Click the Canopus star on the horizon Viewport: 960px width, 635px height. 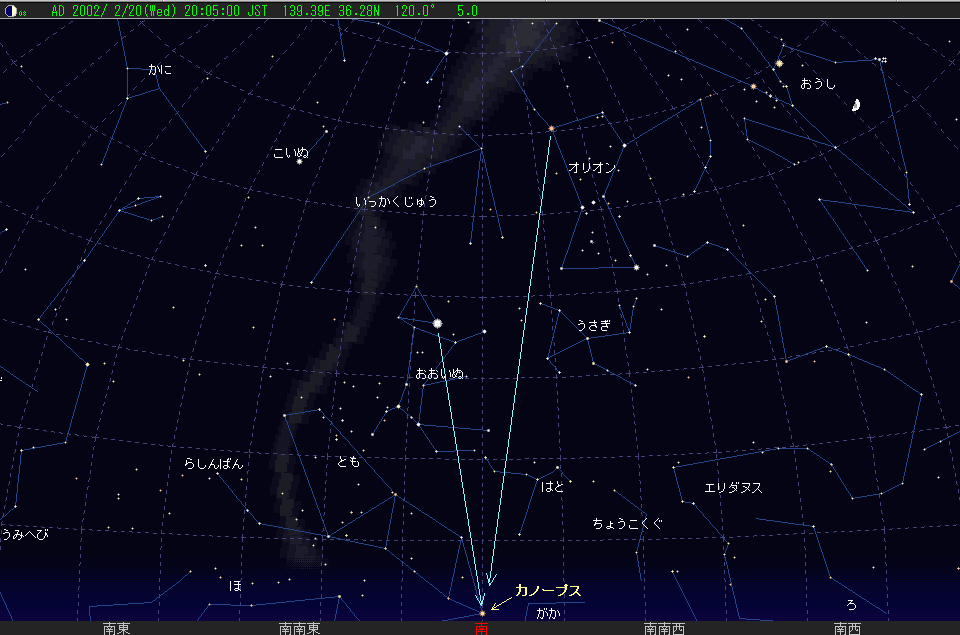(x=482, y=613)
